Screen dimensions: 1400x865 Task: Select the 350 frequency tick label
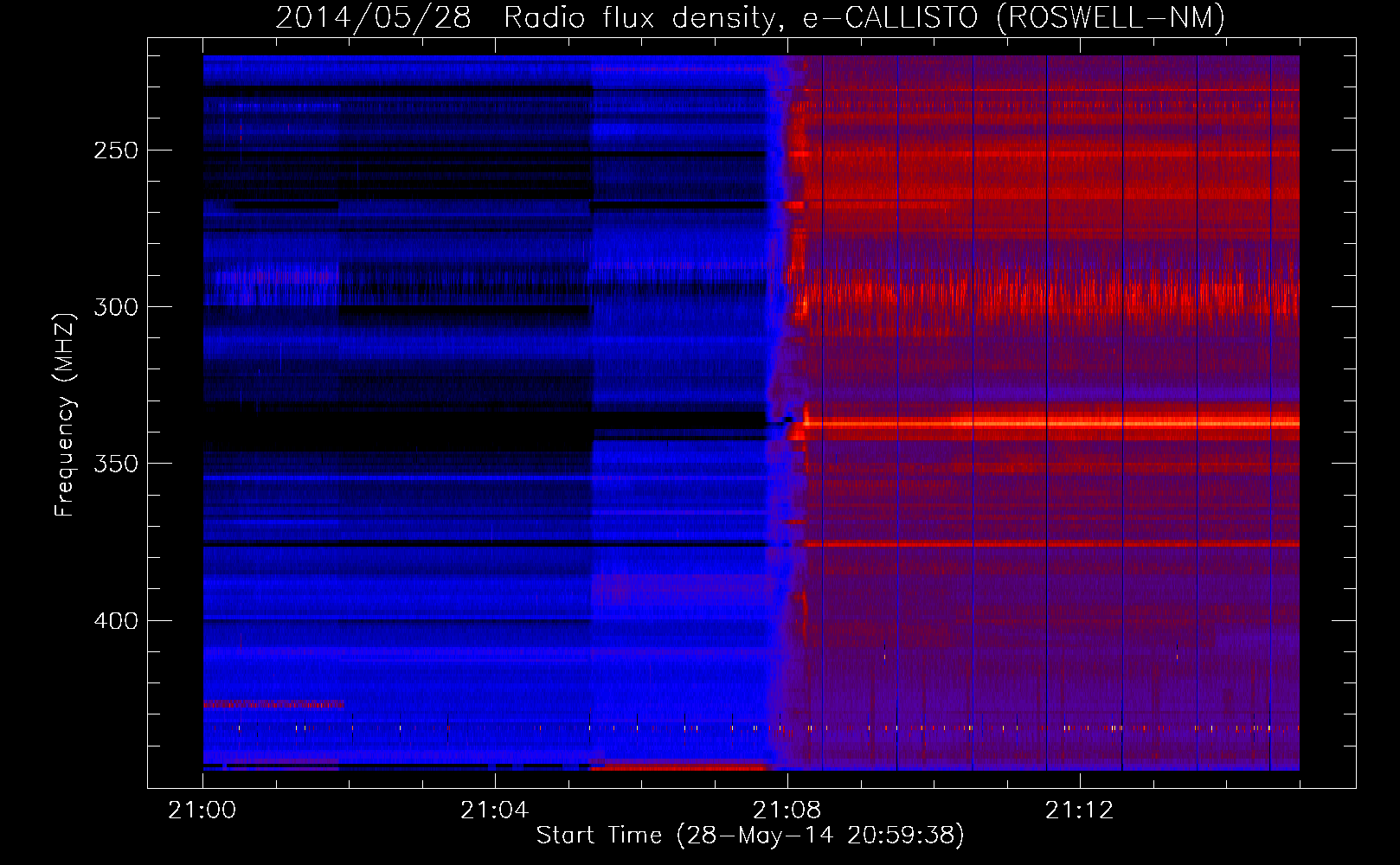click(x=116, y=464)
